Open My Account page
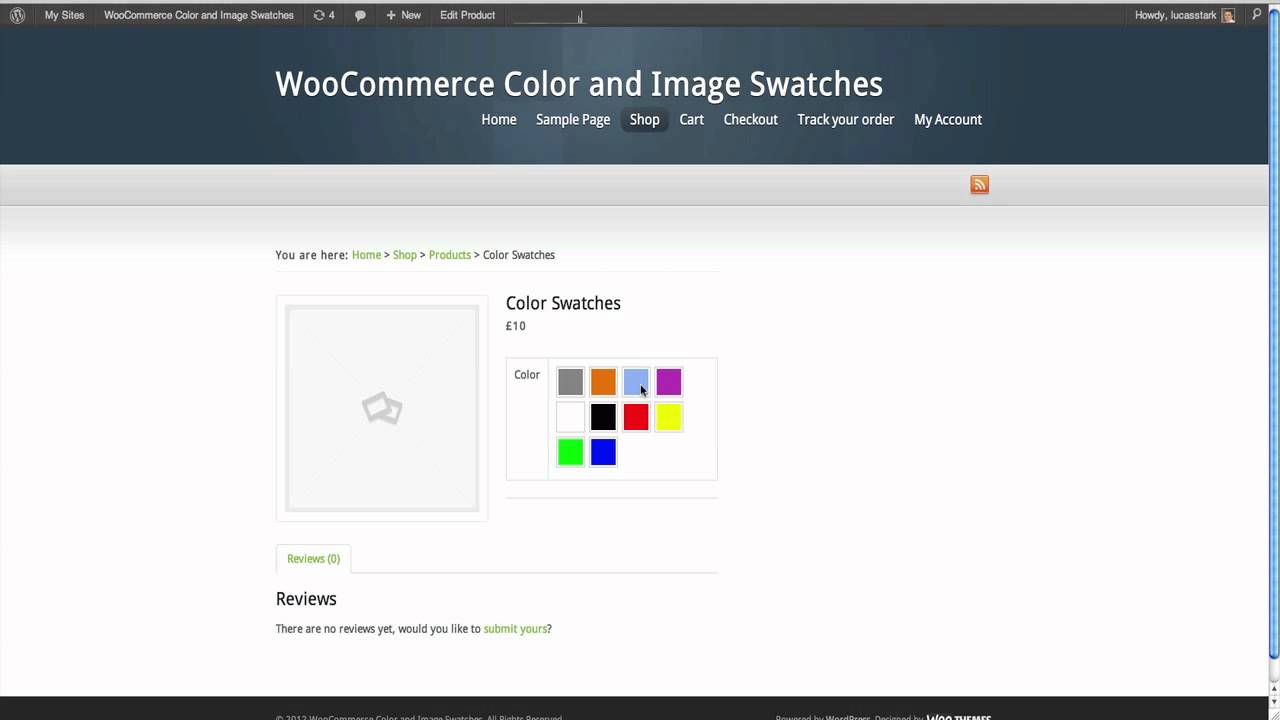 coord(948,119)
